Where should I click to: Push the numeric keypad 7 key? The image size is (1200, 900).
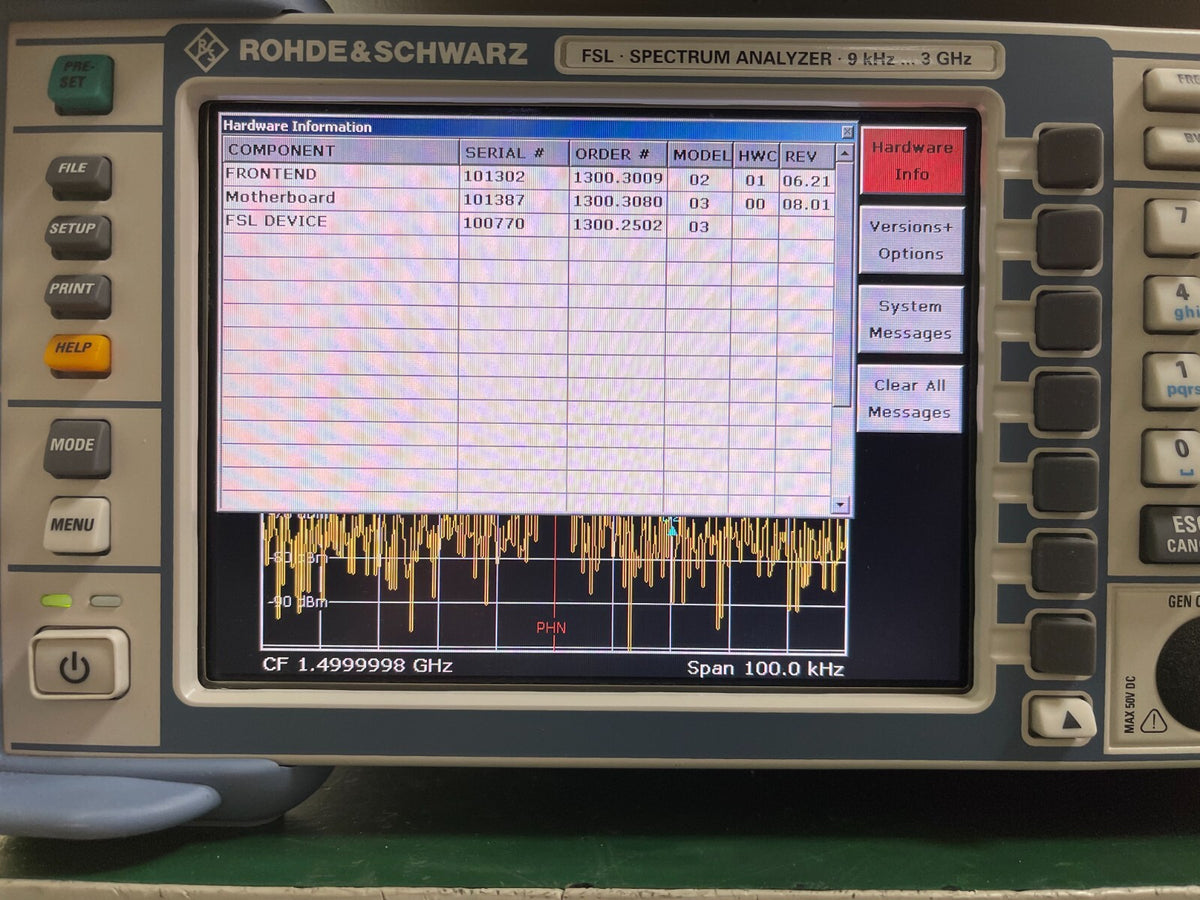(x=1172, y=225)
